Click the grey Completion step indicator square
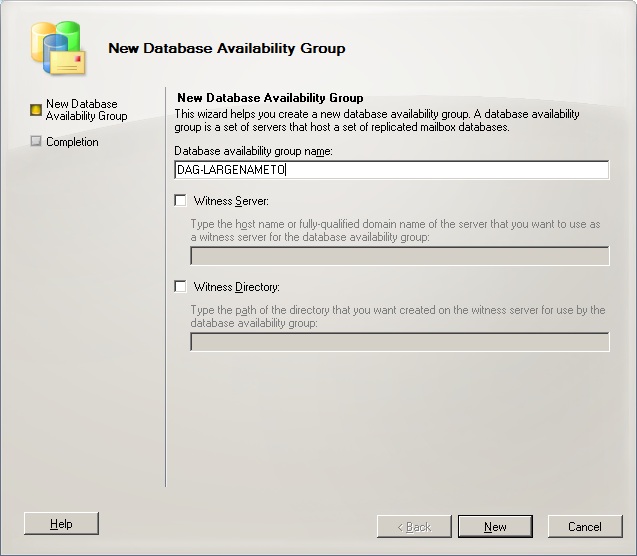Image resolution: width=637 pixels, height=556 pixels. point(37,142)
